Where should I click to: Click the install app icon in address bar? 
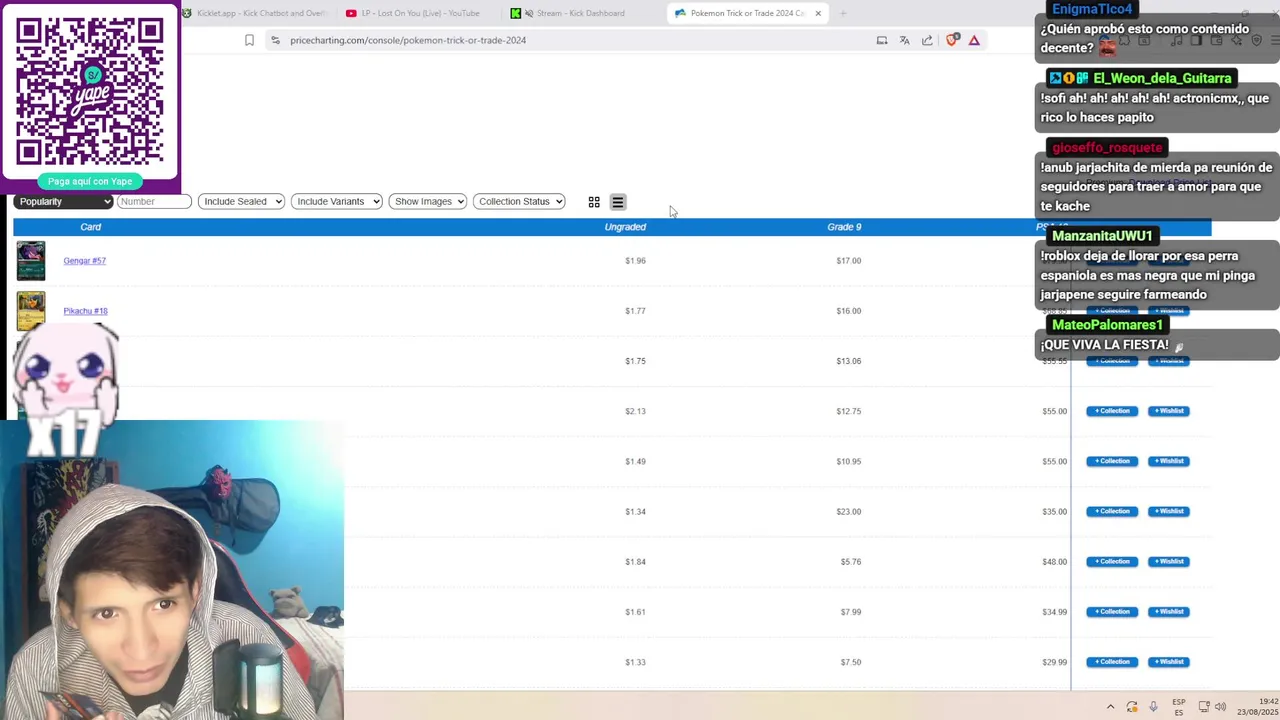click(882, 40)
